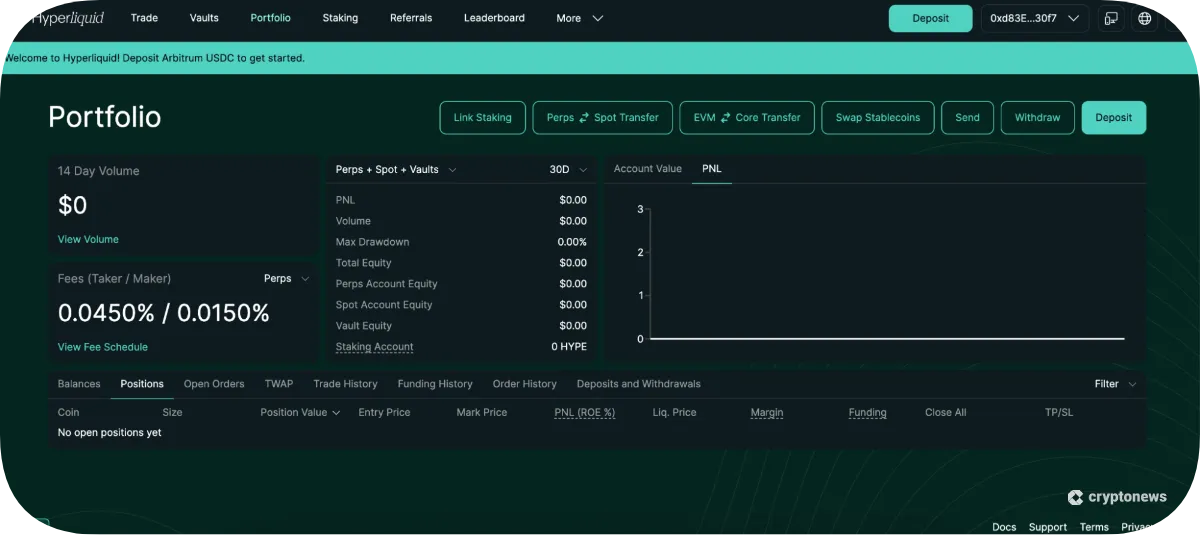Open the Perps fees type dropdown
Viewport: 1200px width, 535px height.
click(x=287, y=279)
